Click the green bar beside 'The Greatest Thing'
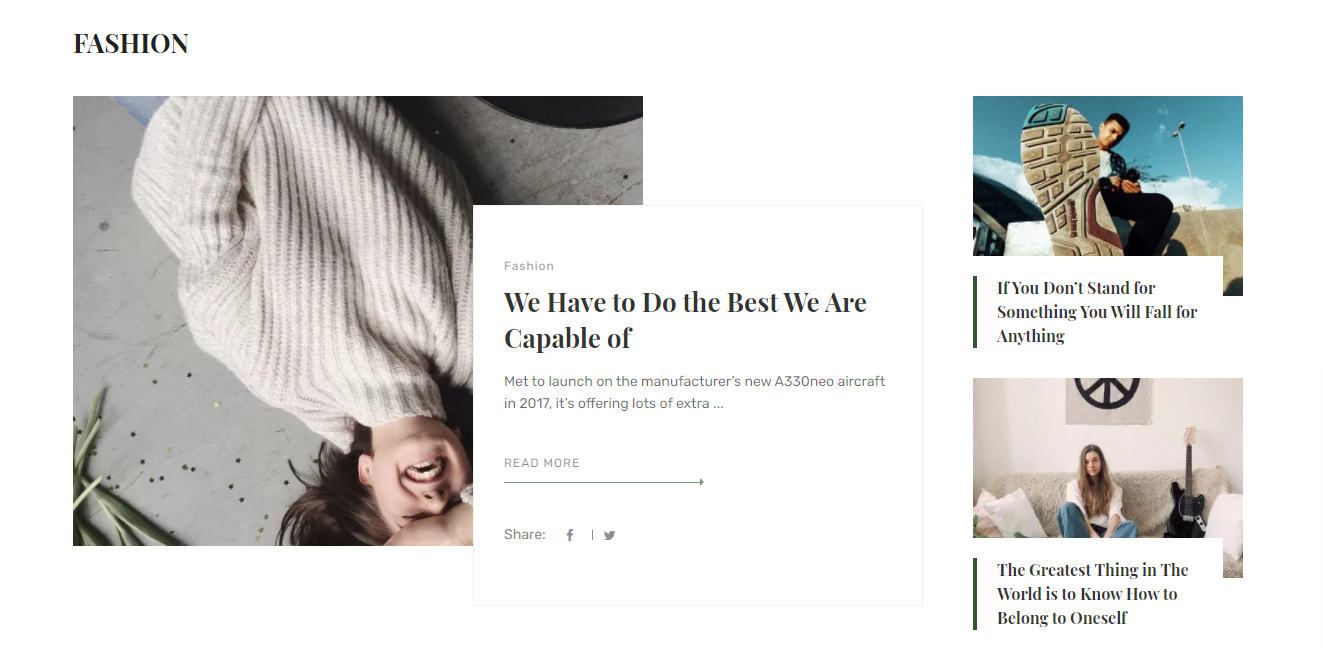Viewport: 1323px width, 666px height. pos(975,594)
